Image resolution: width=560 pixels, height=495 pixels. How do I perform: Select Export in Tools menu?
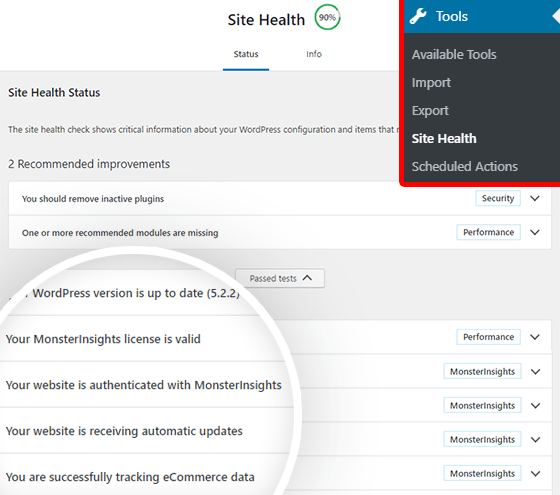(430, 111)
